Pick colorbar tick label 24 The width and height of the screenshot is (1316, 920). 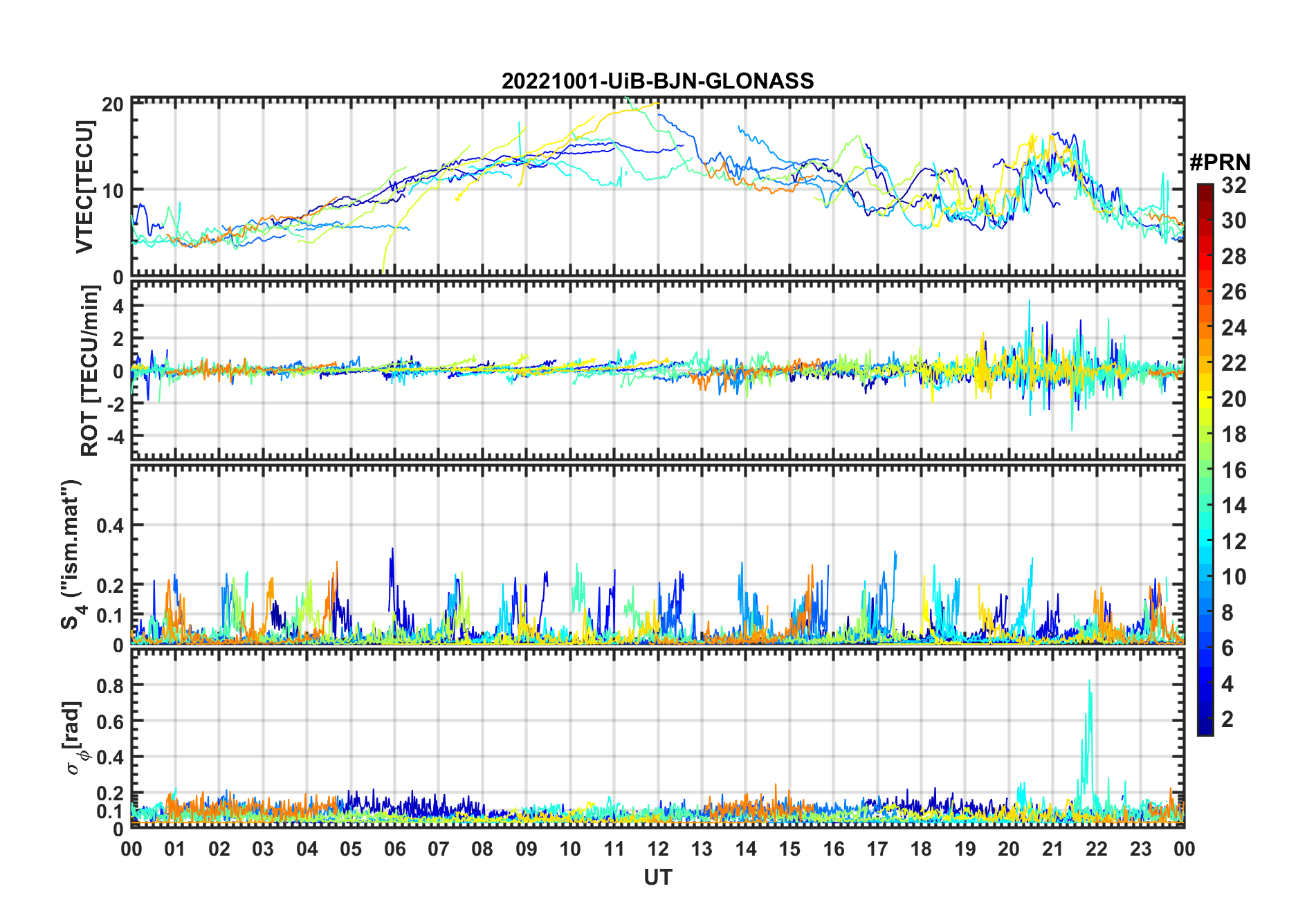click(1234, 328)
